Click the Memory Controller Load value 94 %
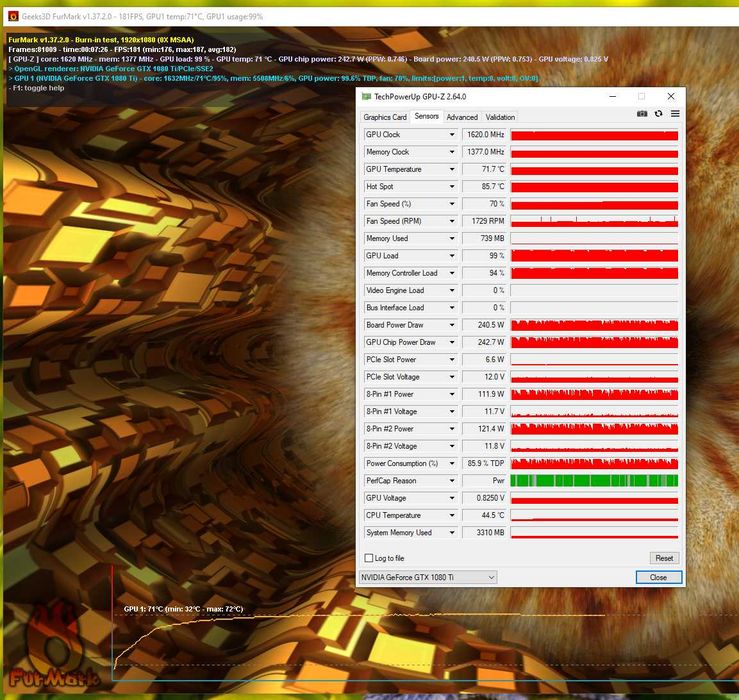Viewport: 739px width, 700px height. (484, 273)
